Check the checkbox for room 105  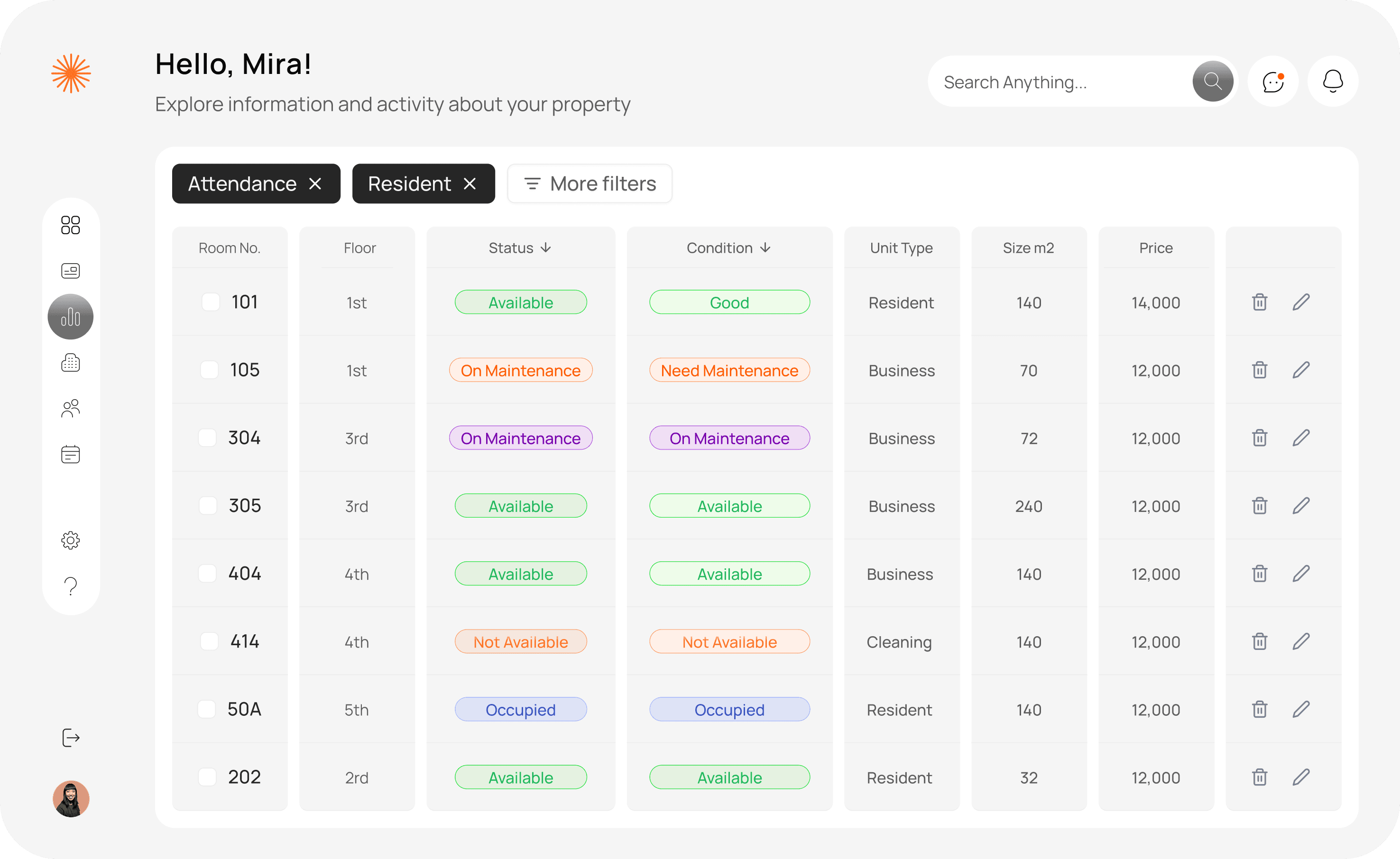pos(210,370)
